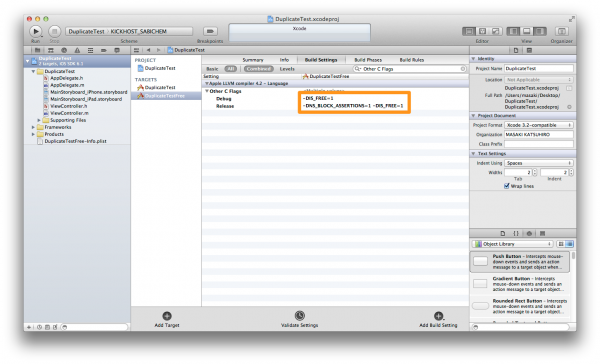Switch to the Build Rules tab
Image resolution: width=600 pixels, height=364 pixels.
click(x=412, y=60)
